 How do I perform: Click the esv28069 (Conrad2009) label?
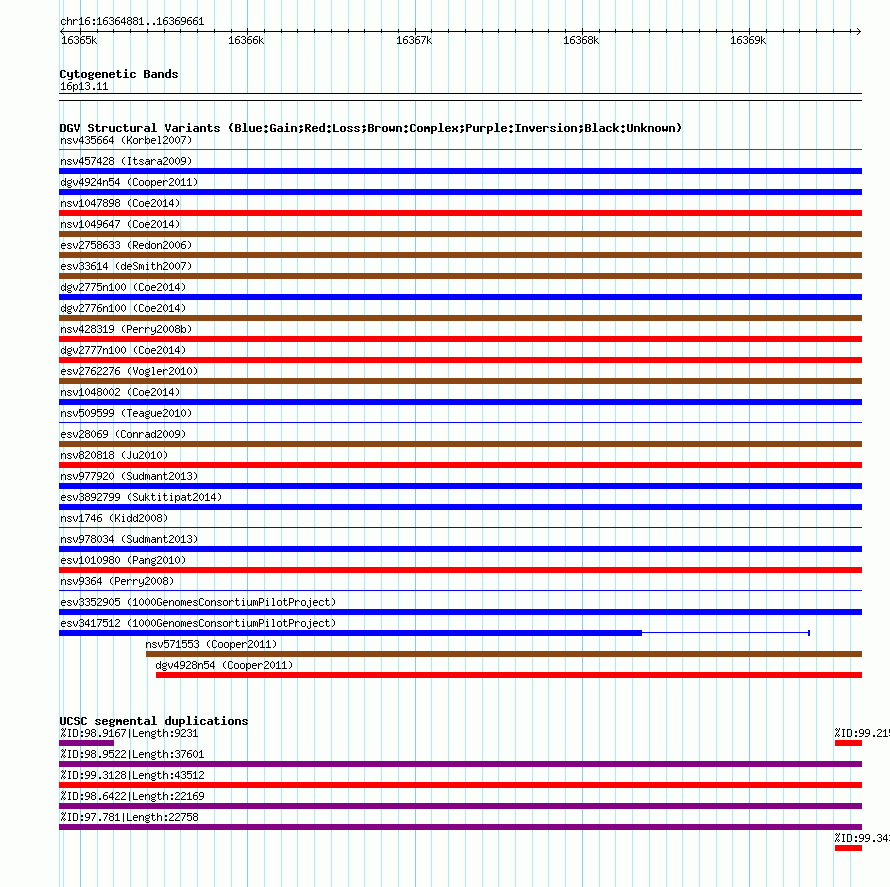[123, 434]
